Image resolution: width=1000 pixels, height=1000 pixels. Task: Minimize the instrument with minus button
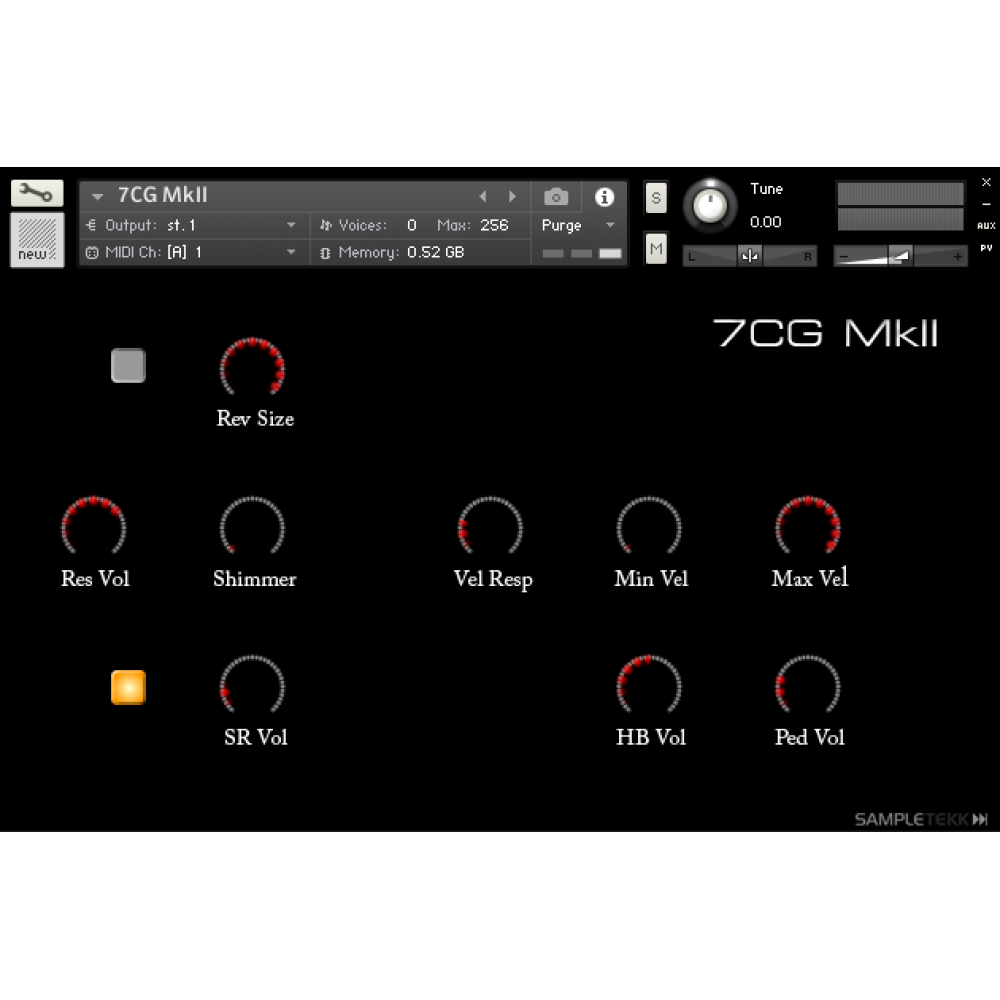click(x=986, y=205)
